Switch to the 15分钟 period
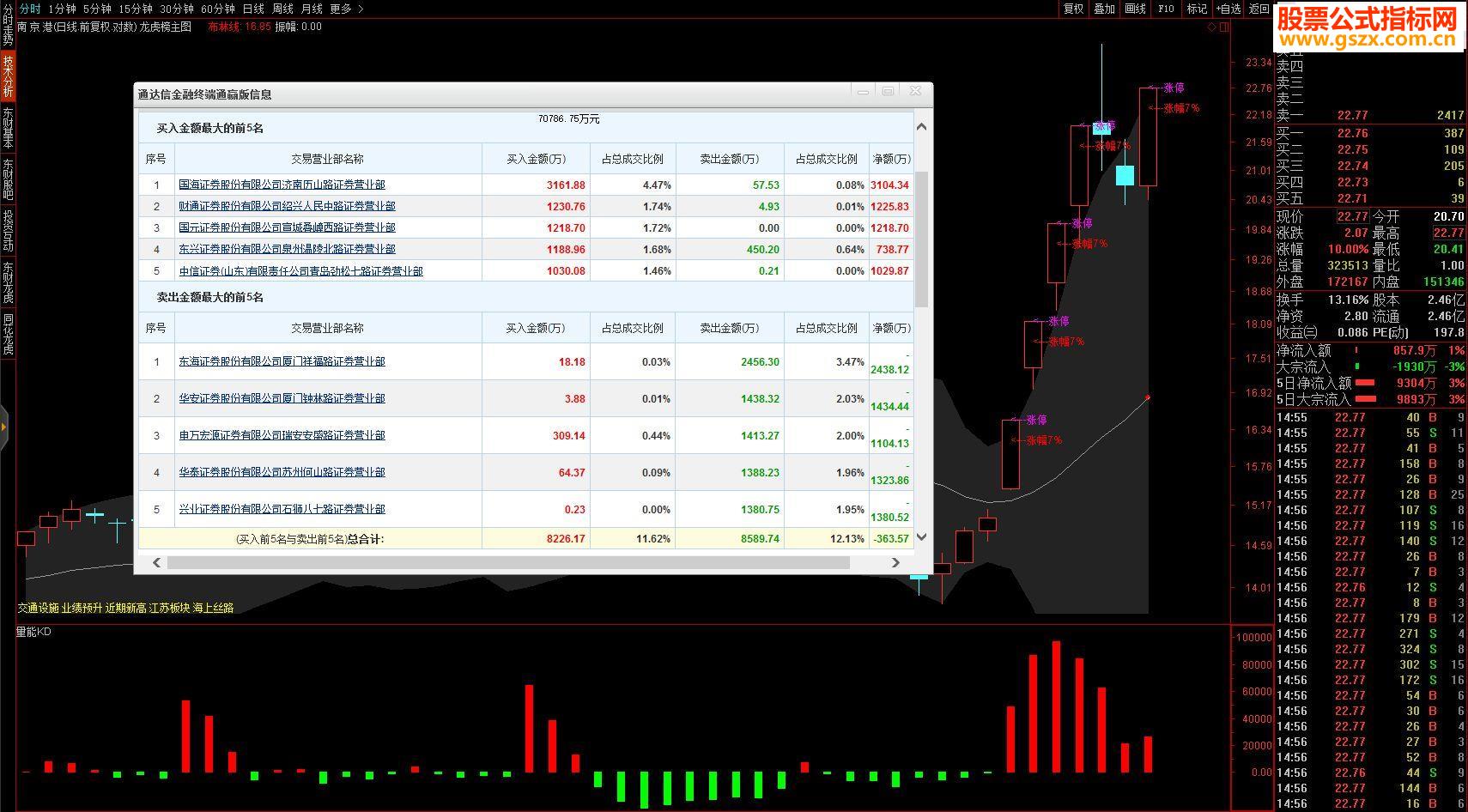 pos(136,9)
